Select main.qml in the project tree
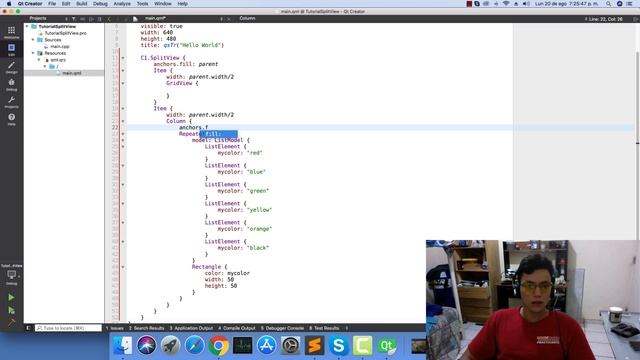 pos(71,73)
